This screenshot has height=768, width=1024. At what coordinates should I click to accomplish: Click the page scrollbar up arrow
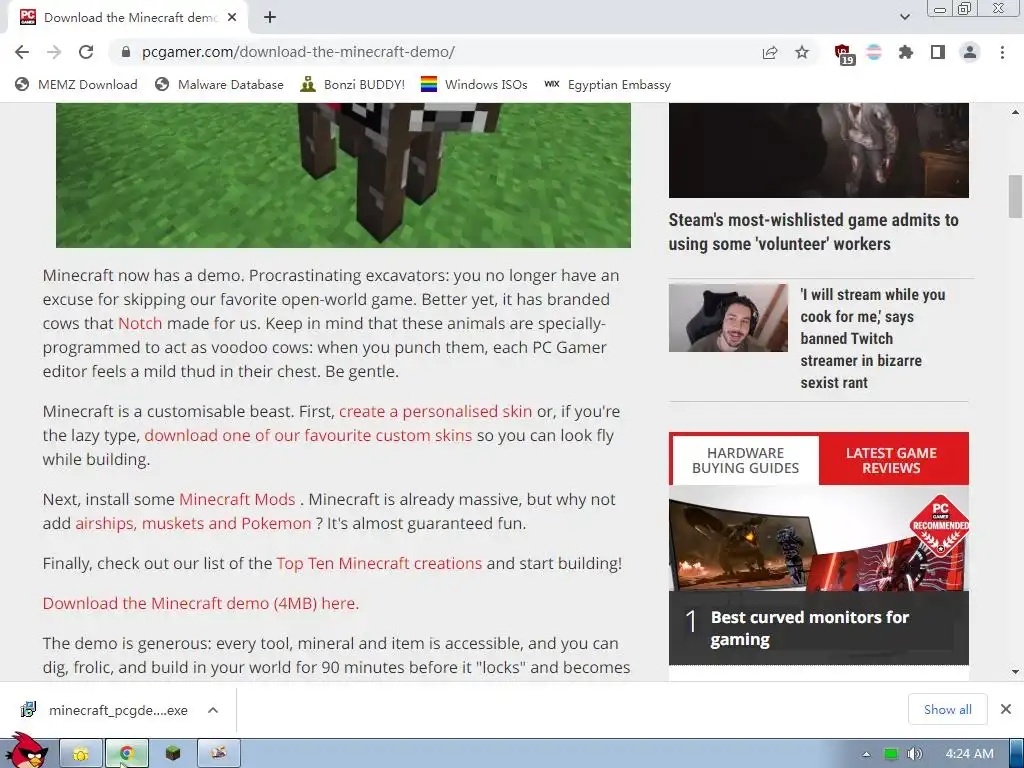click(x=1015, y=112)
